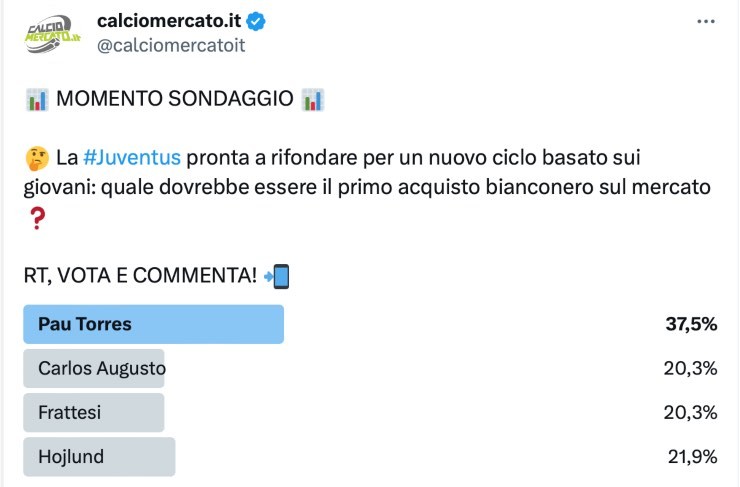Click the 37,5% result for Pau Torres
Screen dimensions: 740x487
tap(691, 324)
